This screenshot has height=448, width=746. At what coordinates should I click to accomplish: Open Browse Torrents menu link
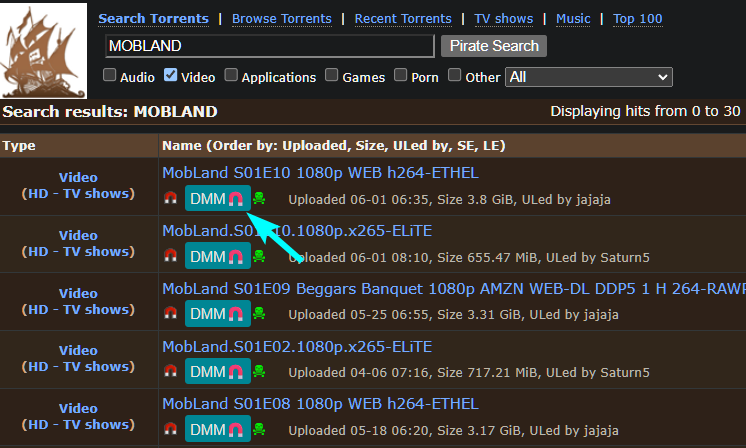282,19
